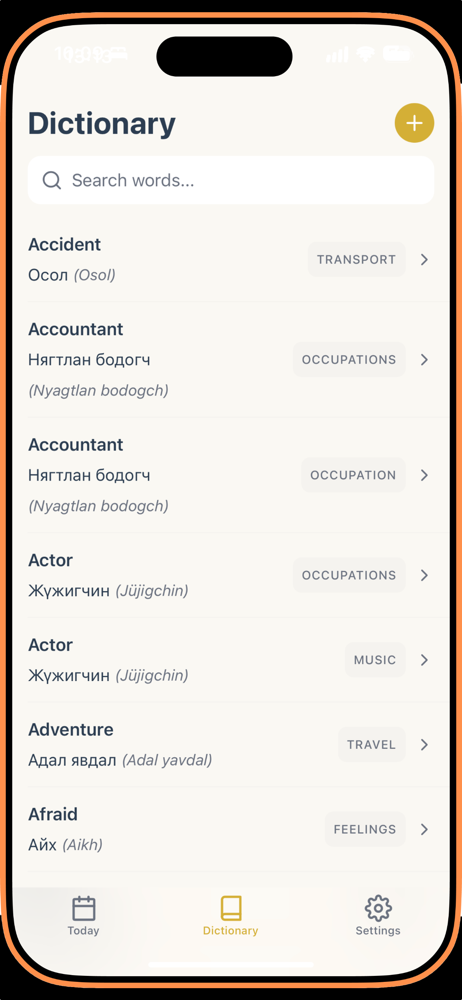Screen dimensions: 462x1000
Task: Expand the Accident entry chevron
Action: coord(424,260)
